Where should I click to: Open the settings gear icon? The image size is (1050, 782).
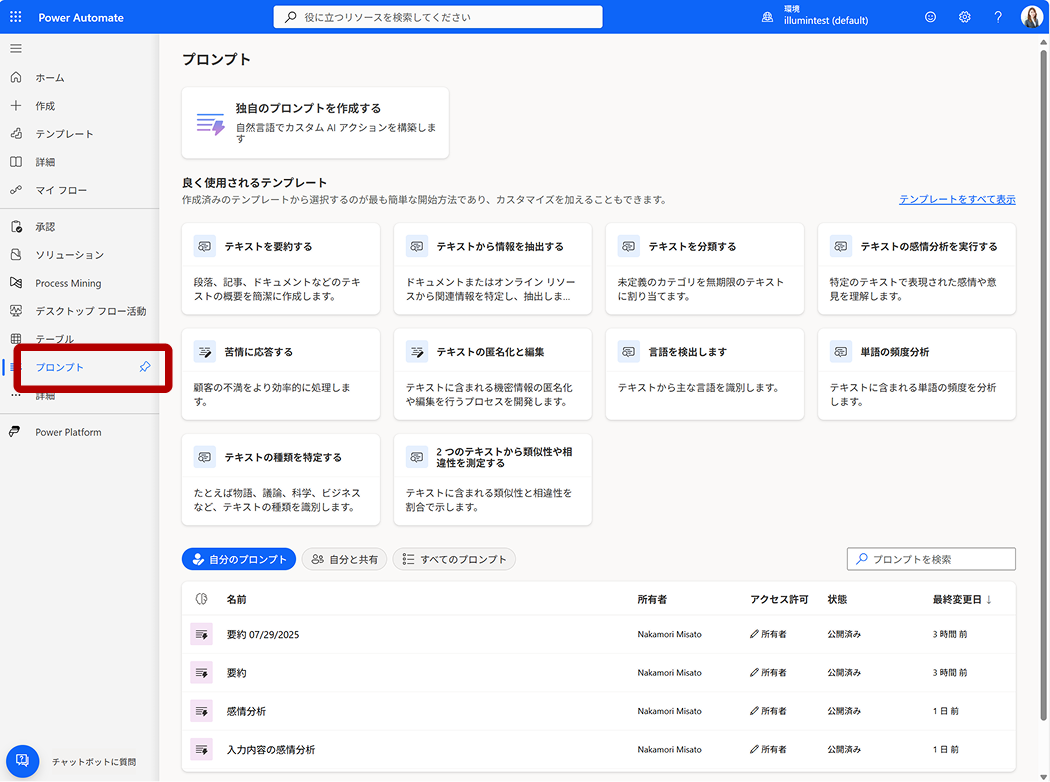964,17
